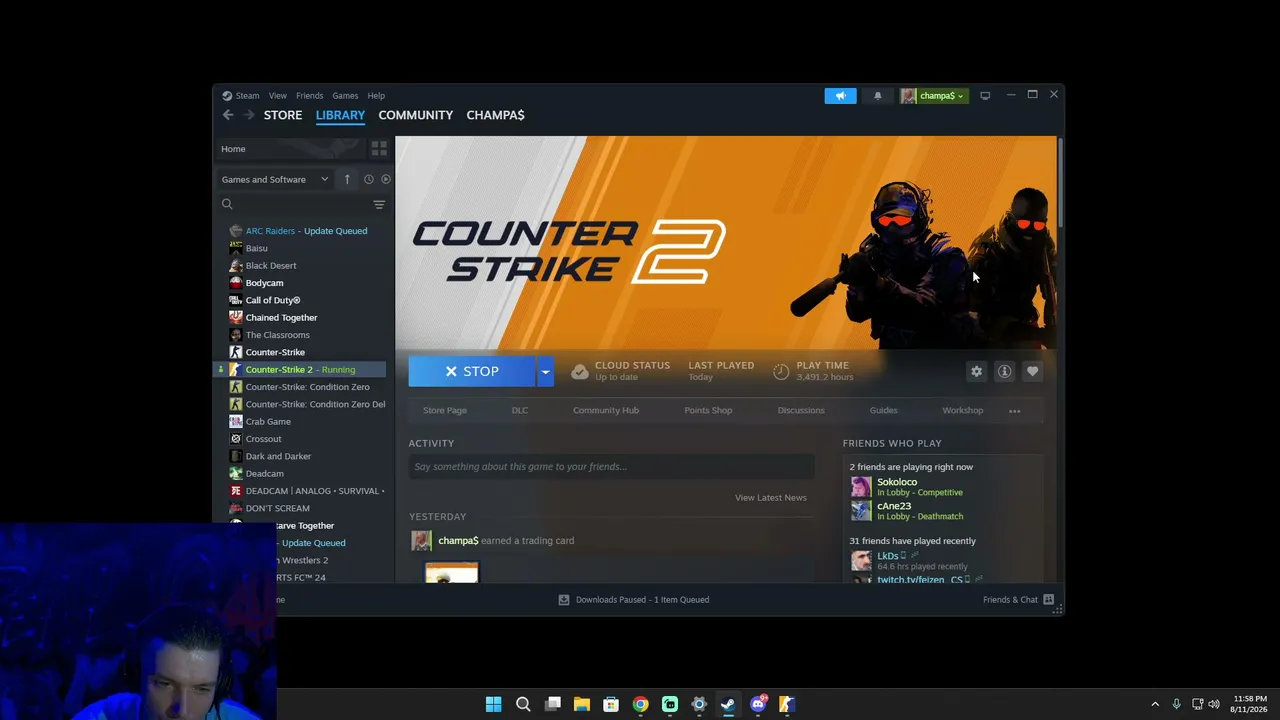
Task: Switch to the STORE tab
Action: (283, 115)
